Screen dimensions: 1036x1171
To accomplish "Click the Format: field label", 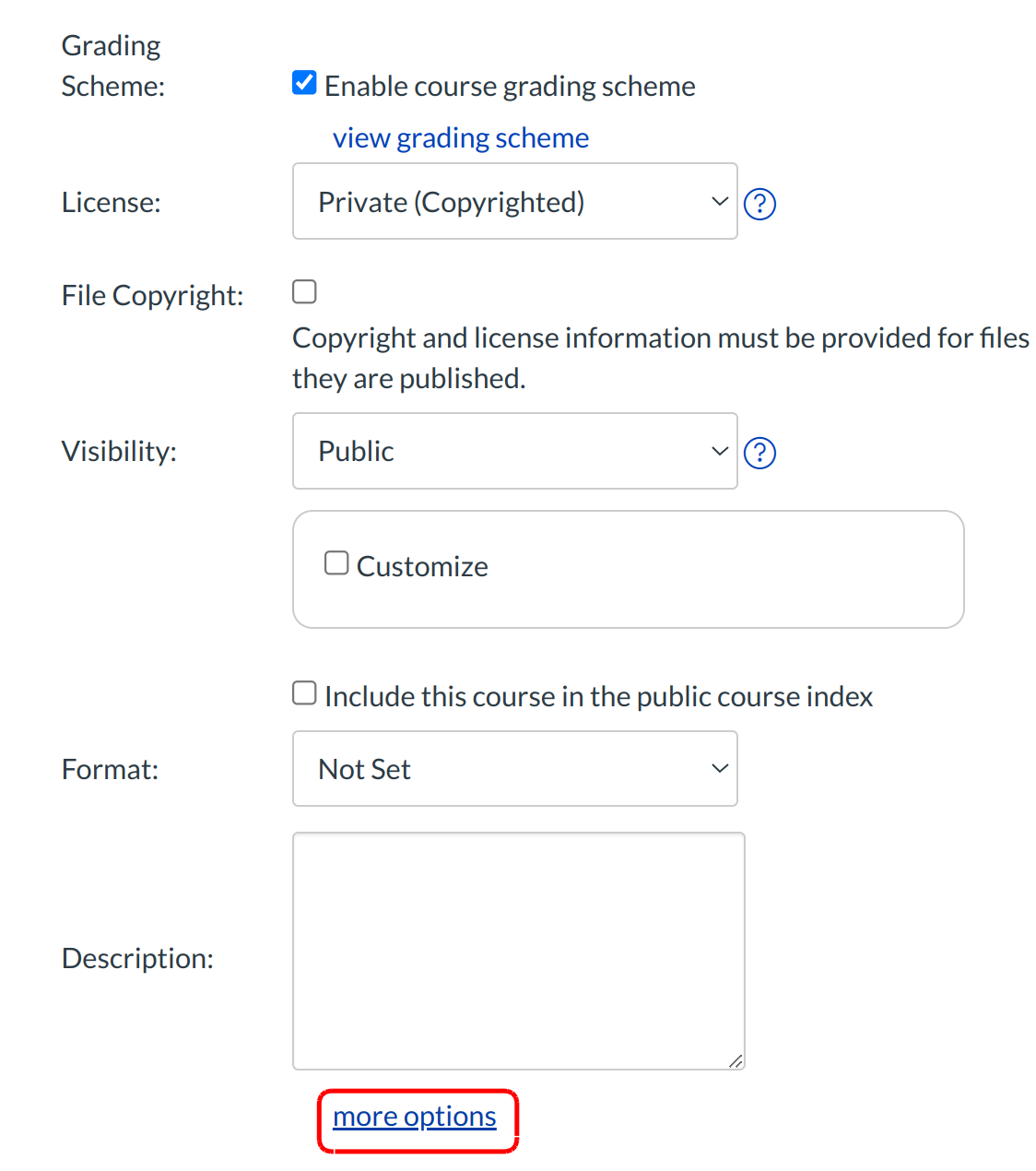I will point(110,770).
